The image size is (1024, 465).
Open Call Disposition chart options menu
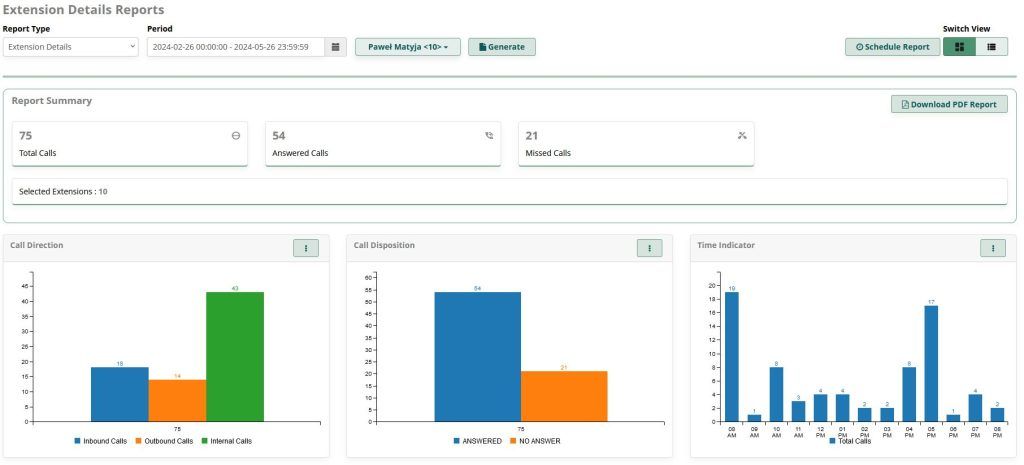[649, 248]
